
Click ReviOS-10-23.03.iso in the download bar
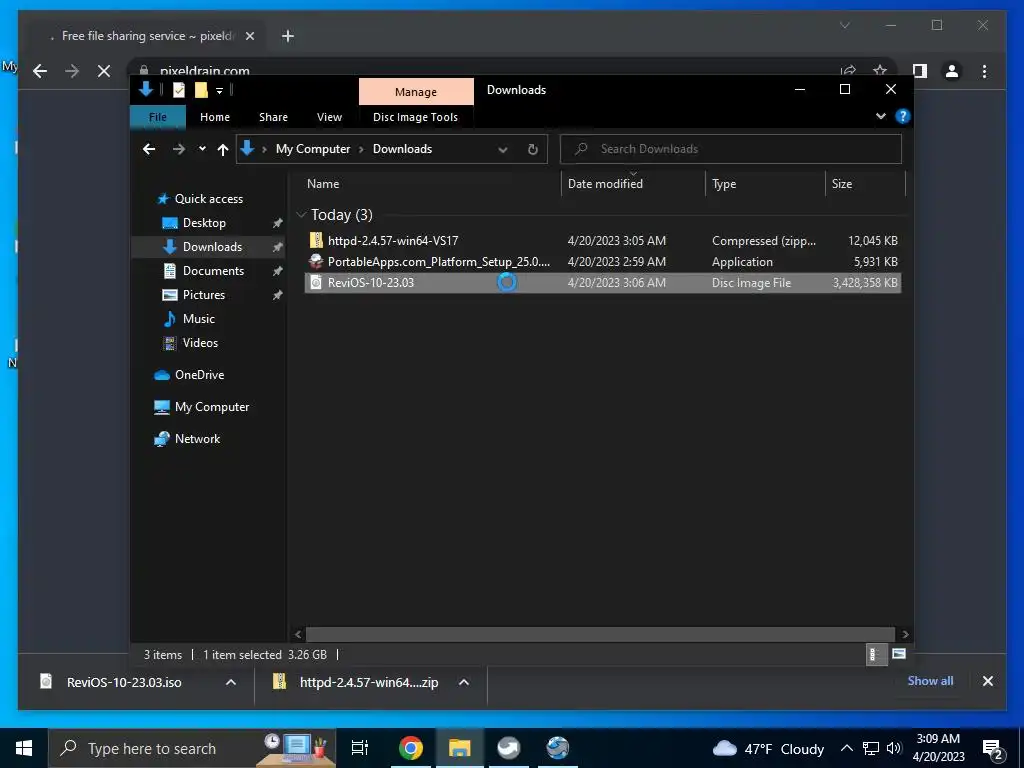click(124, 682)
